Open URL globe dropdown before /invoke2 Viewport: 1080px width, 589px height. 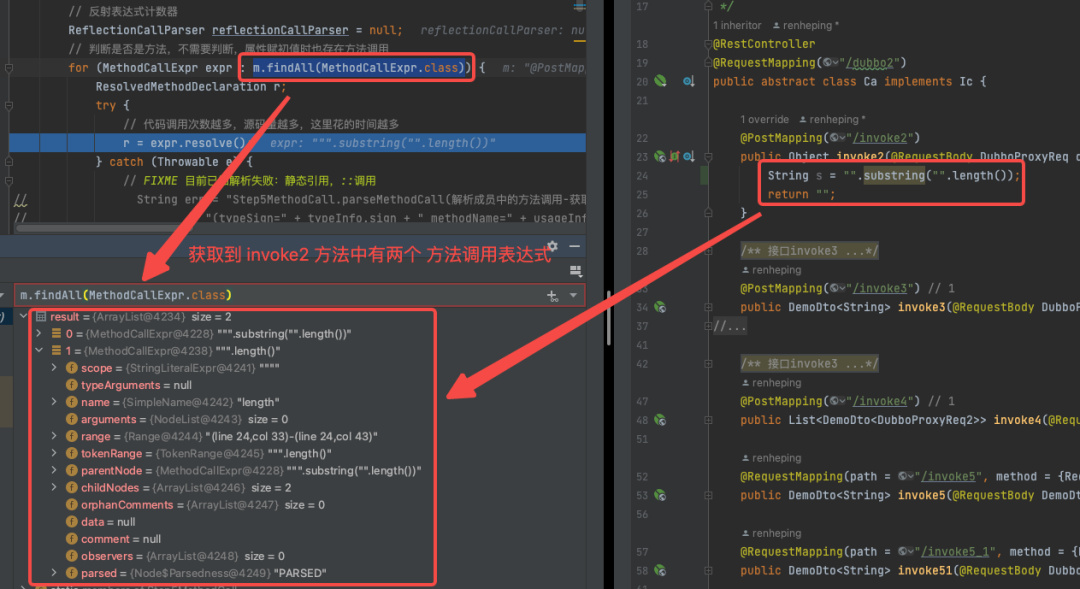pos(838,138)
